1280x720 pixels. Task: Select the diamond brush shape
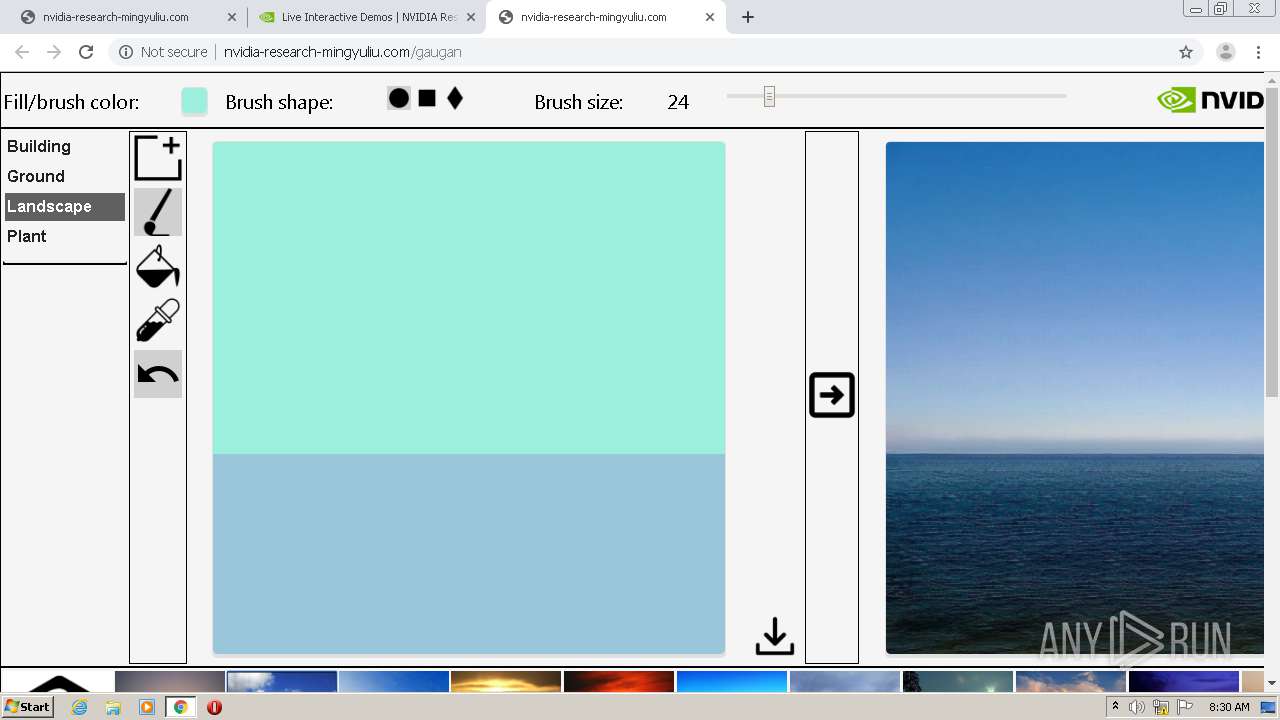coord(455,98)
